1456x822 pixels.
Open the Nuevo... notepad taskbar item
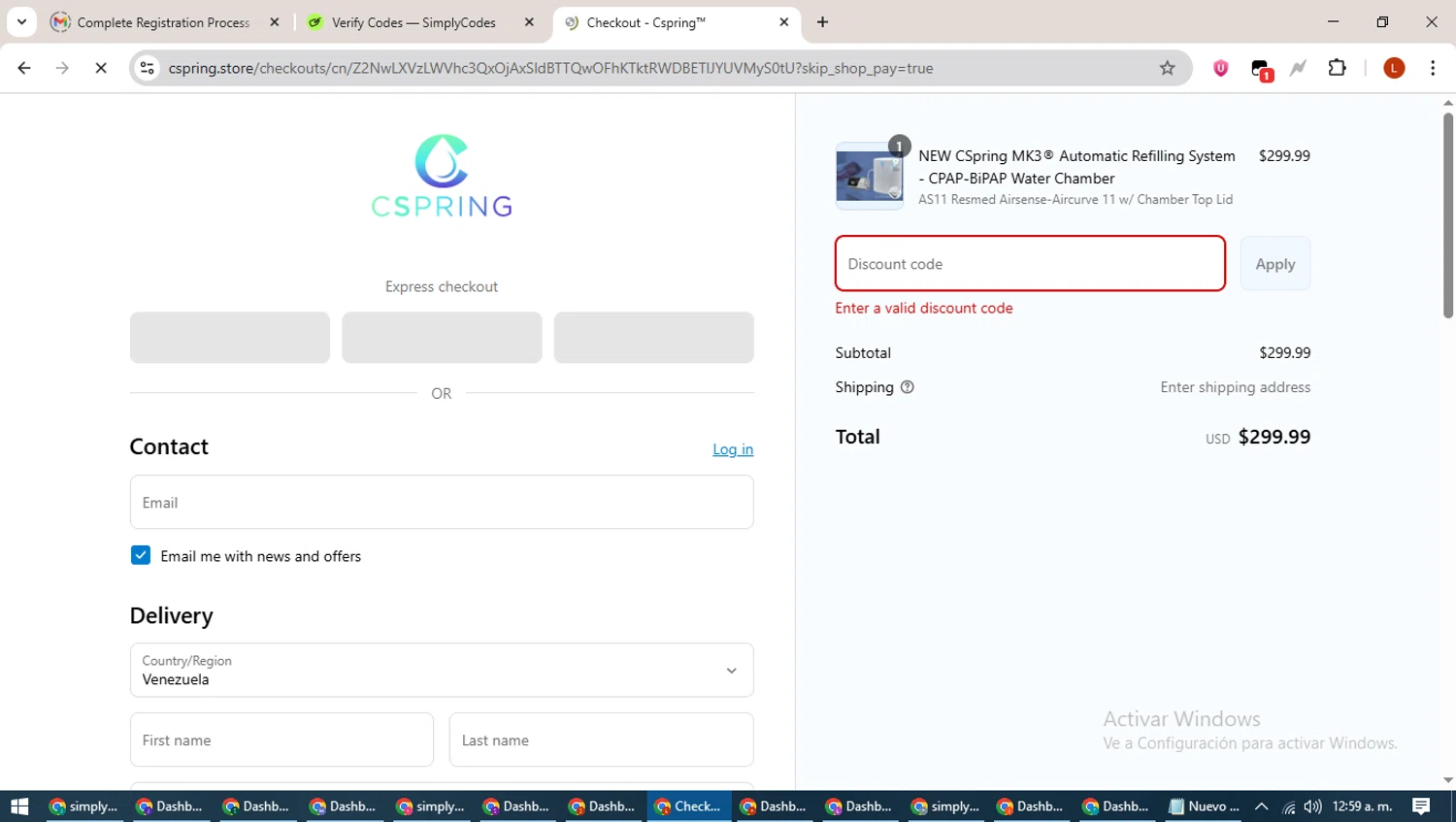tap(1204, 806)
